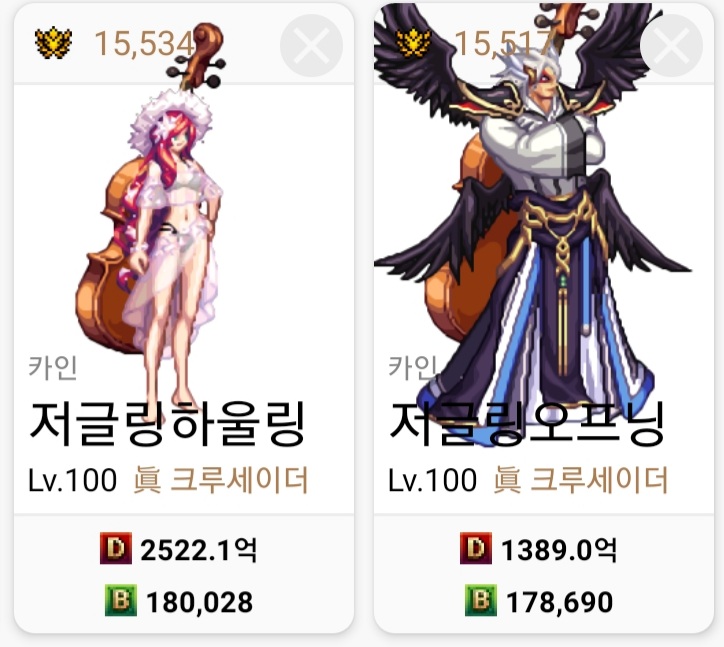This screenshot has height=647, width=724.
Task: Click the damage value 1389.0억
Action: coord(559,550)
